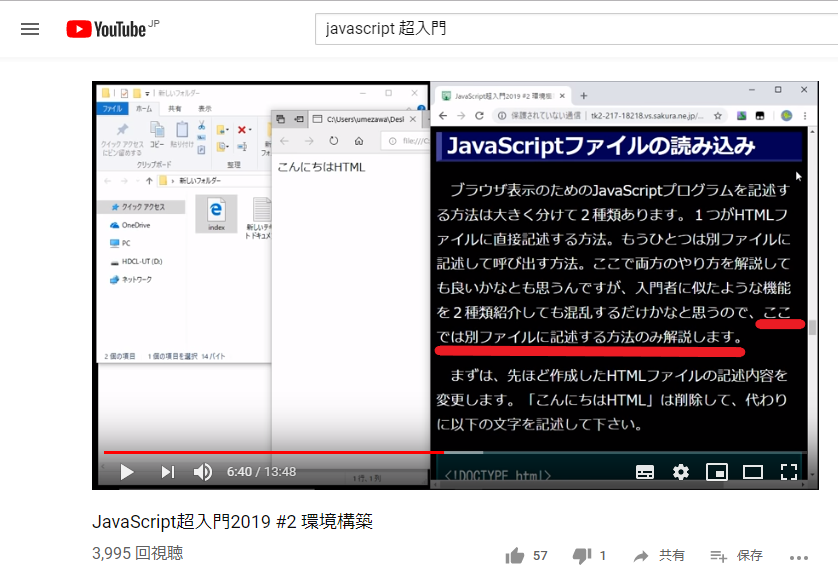Switch to miniplayer mode

coord(717,472)
